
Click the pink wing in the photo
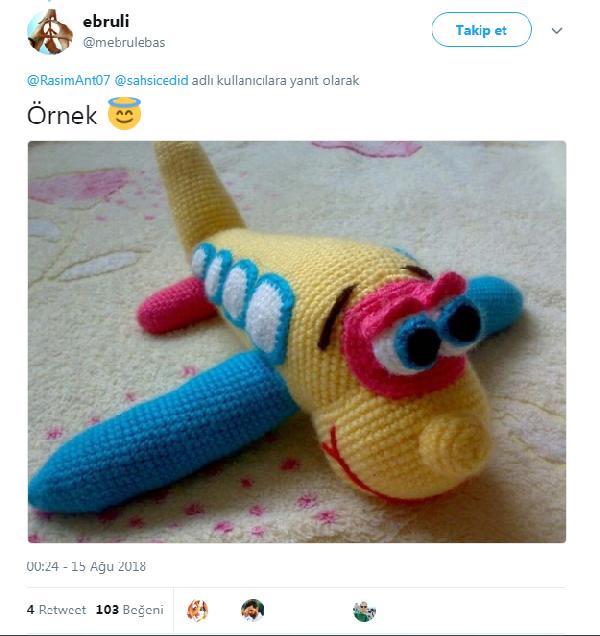176,305
